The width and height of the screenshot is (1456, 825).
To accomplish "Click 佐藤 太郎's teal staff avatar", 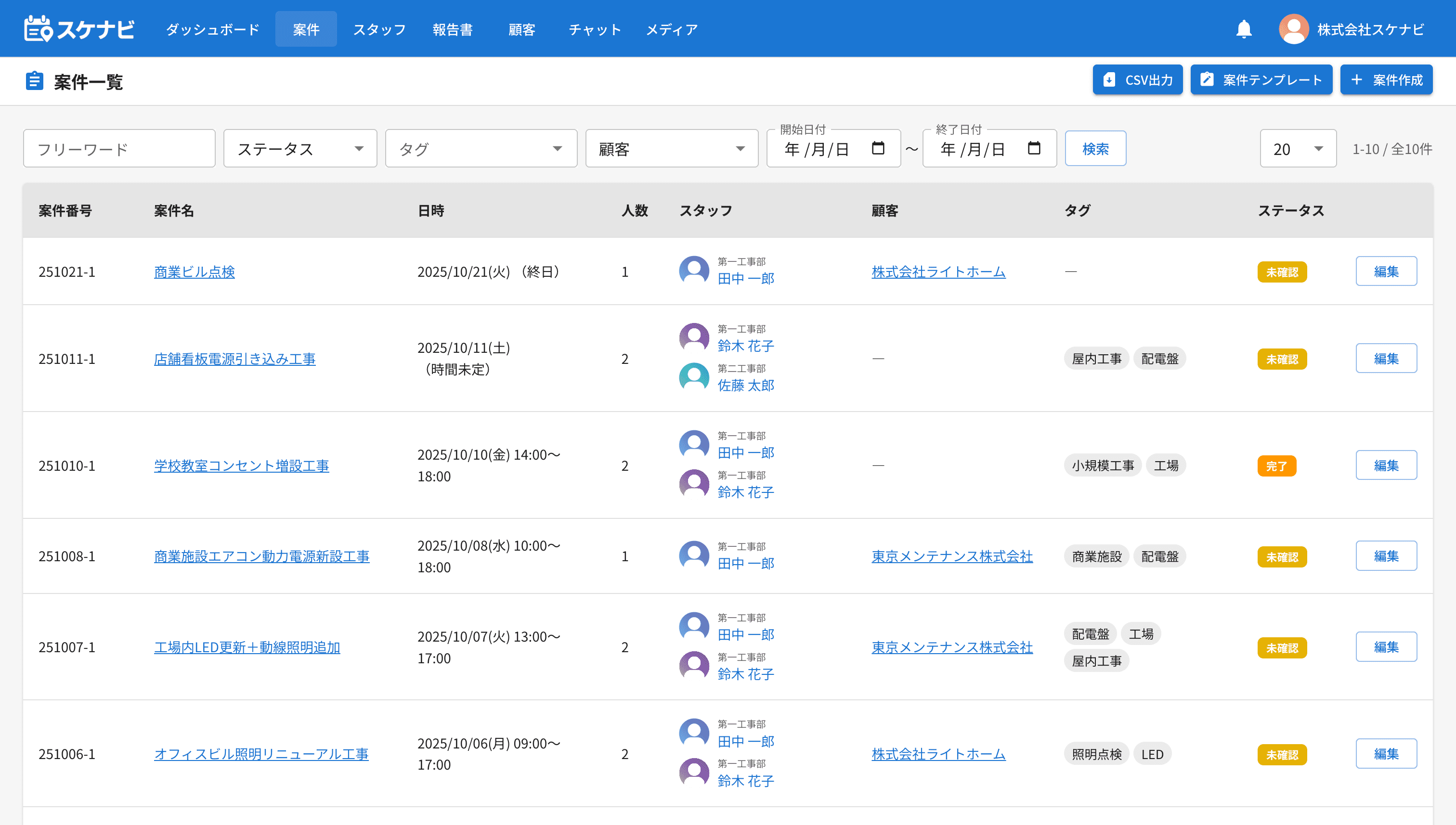I will click(x=694, y=377).
